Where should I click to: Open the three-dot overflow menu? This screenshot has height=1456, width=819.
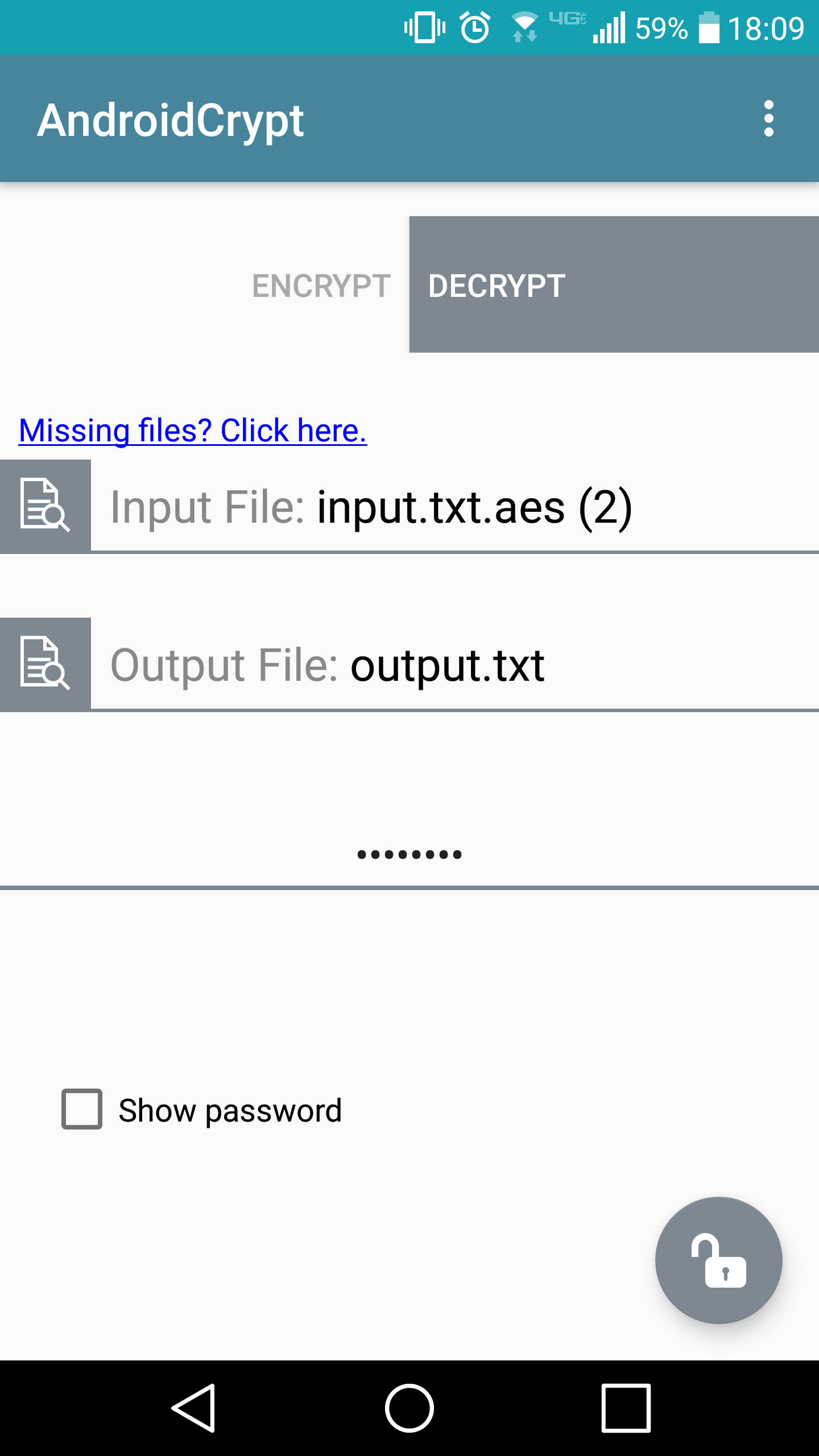pyautogui.click(x=768, y=118)
